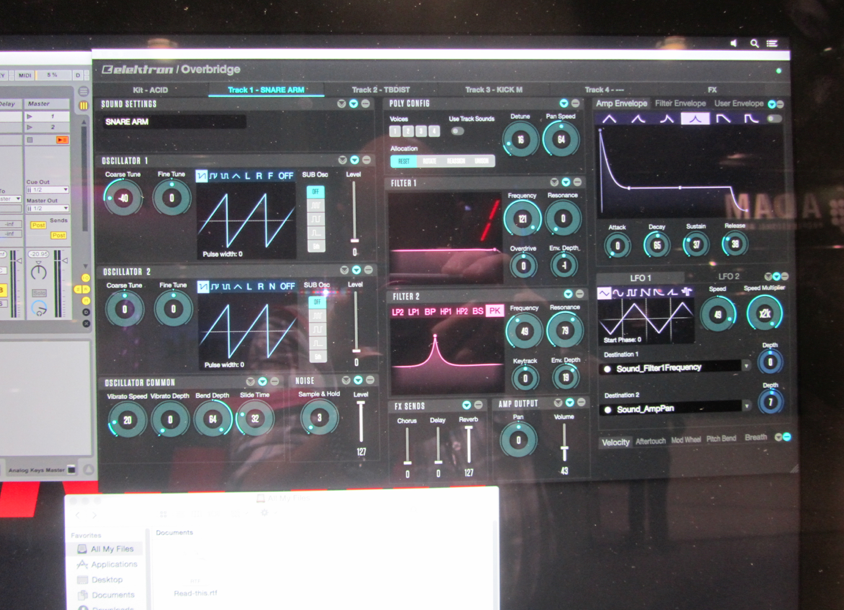Viewport: 844px width, 610px height.
Task: Toggle the Amp Envelope panel switch
Action: point(773,118)
